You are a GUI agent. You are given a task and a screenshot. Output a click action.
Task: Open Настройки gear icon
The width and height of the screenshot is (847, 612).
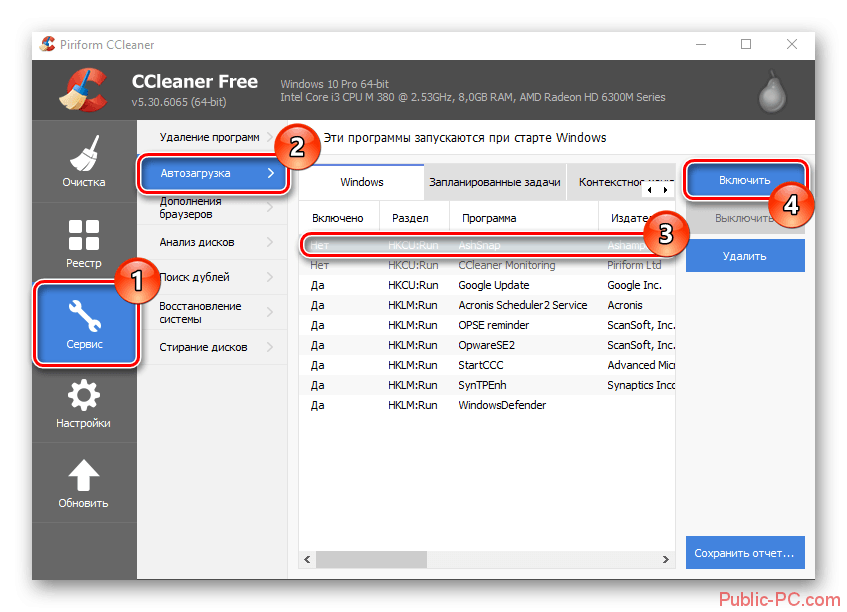(x=85, y=397)
